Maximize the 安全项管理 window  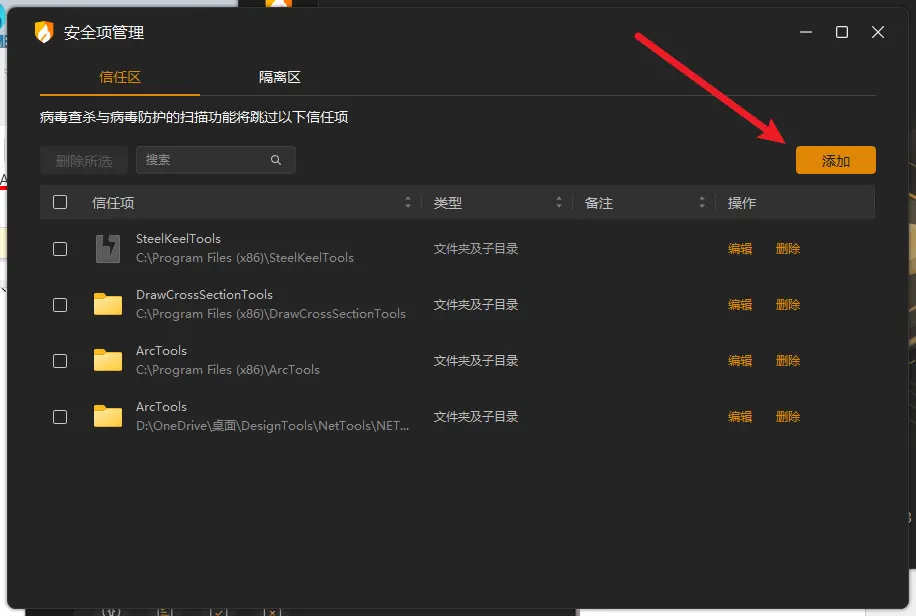[x=842, y=32]
